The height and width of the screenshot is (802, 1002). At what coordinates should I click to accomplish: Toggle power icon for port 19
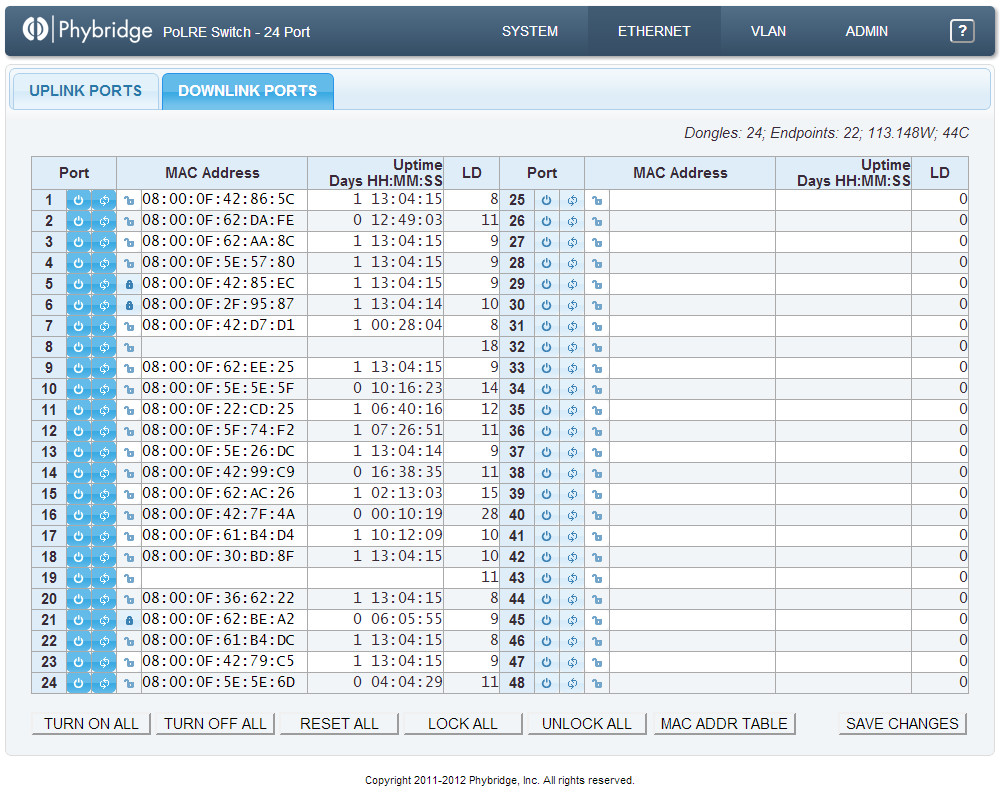click(x=78, y=578)
